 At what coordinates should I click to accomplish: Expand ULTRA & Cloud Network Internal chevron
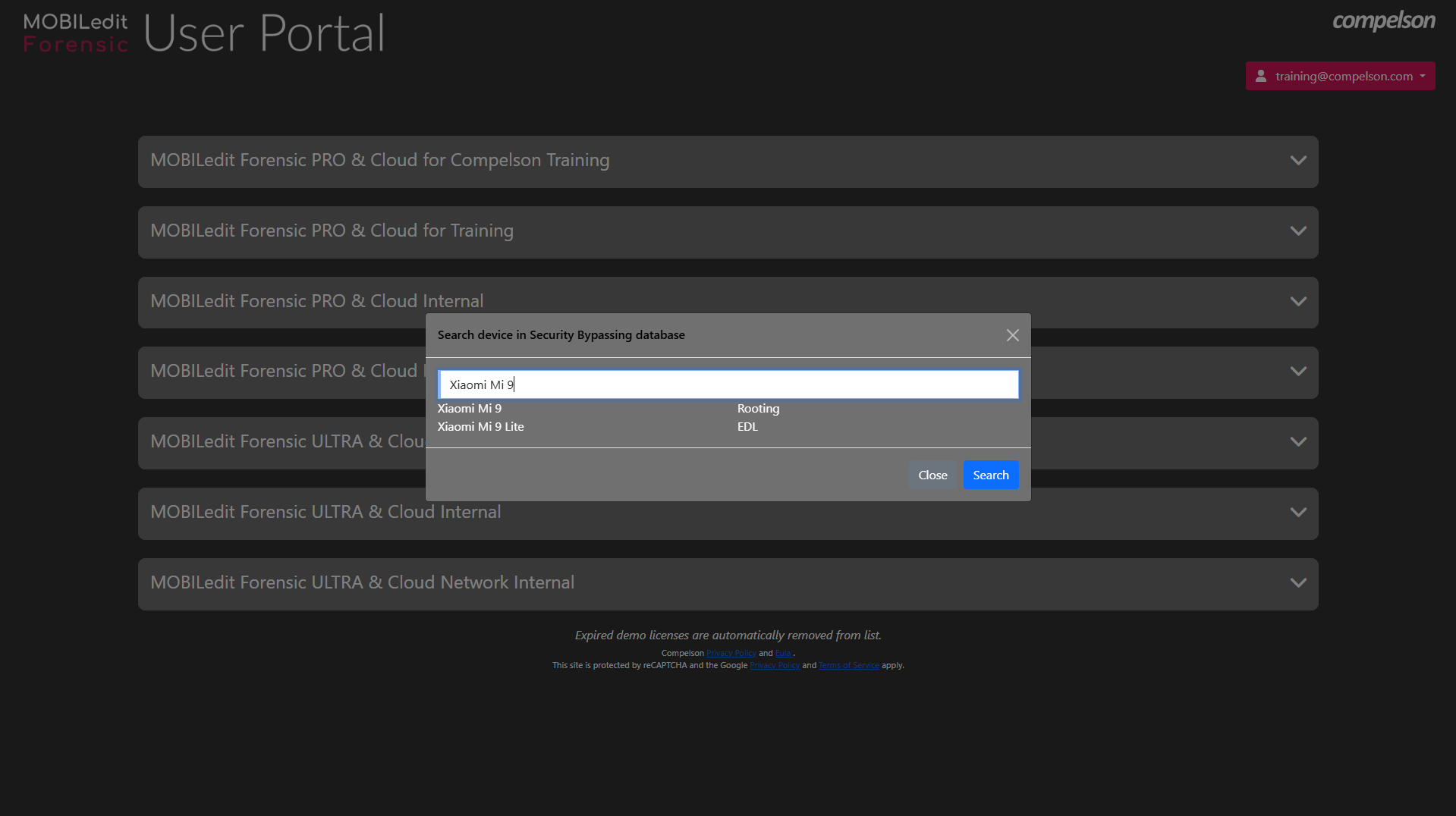point(1298,583)
